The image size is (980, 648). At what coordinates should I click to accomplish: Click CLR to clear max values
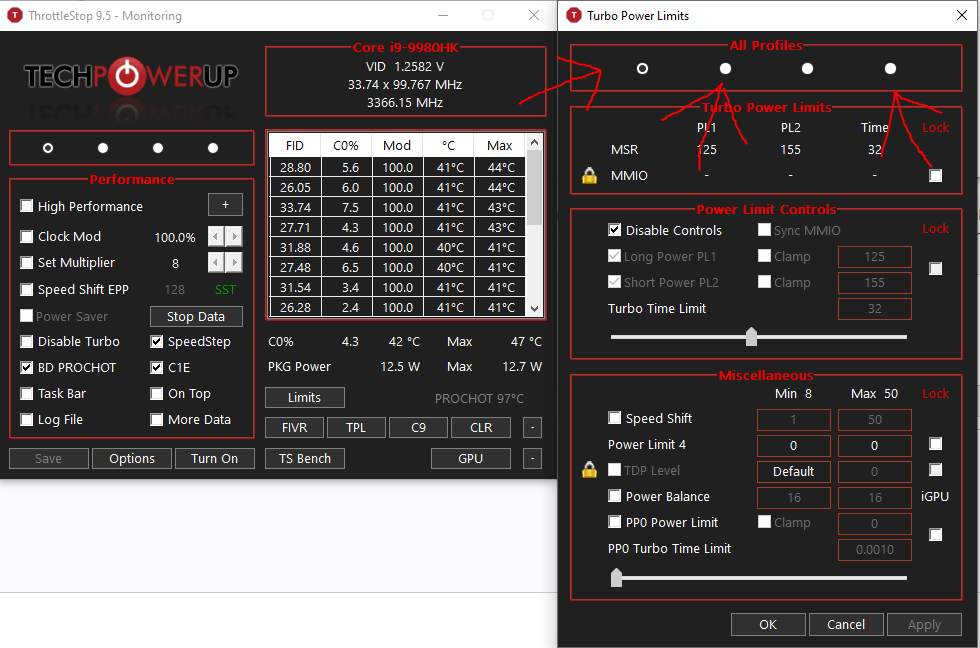pyautogui.click(x=481, y=428)
